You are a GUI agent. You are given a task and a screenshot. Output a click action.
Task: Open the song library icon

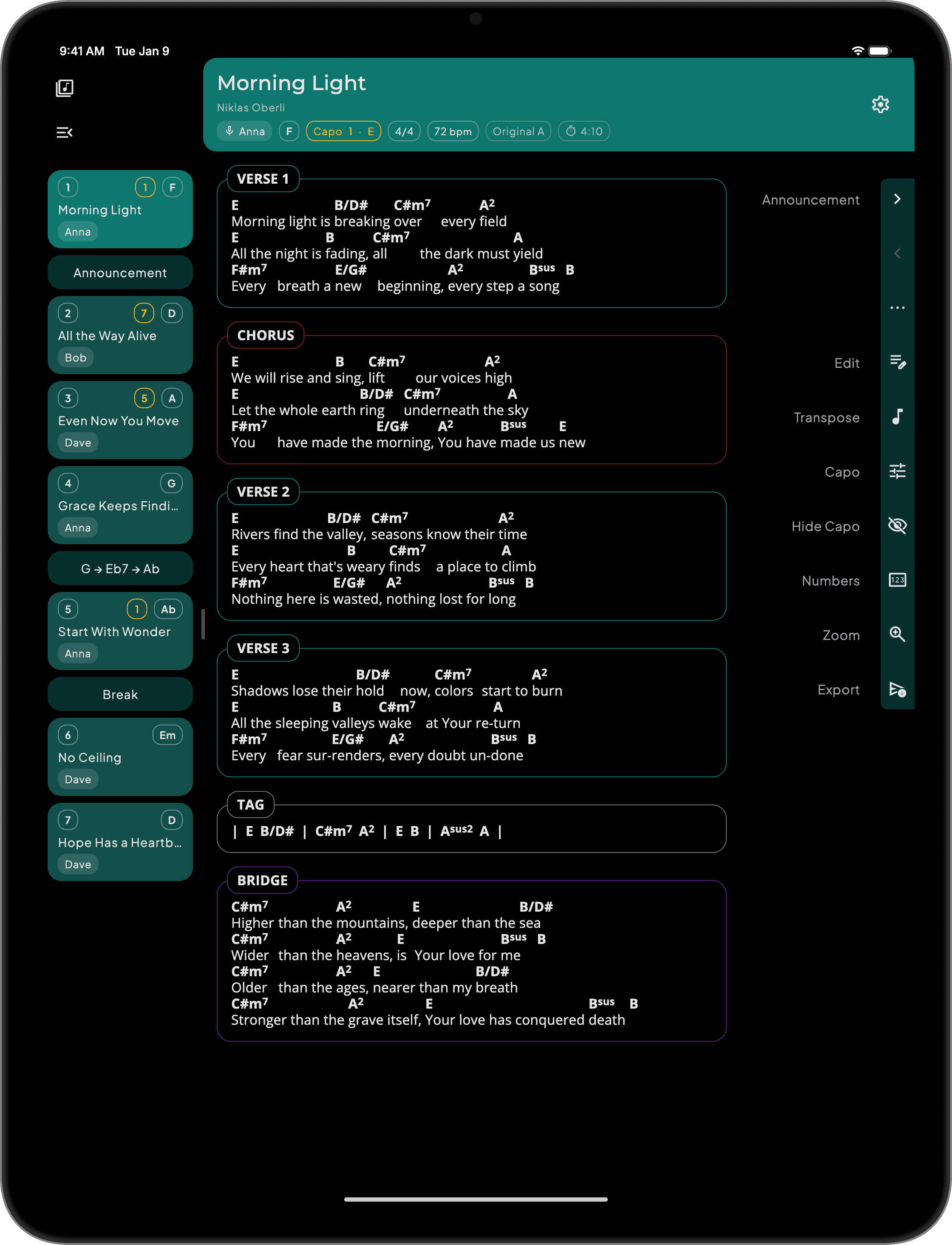65,88
